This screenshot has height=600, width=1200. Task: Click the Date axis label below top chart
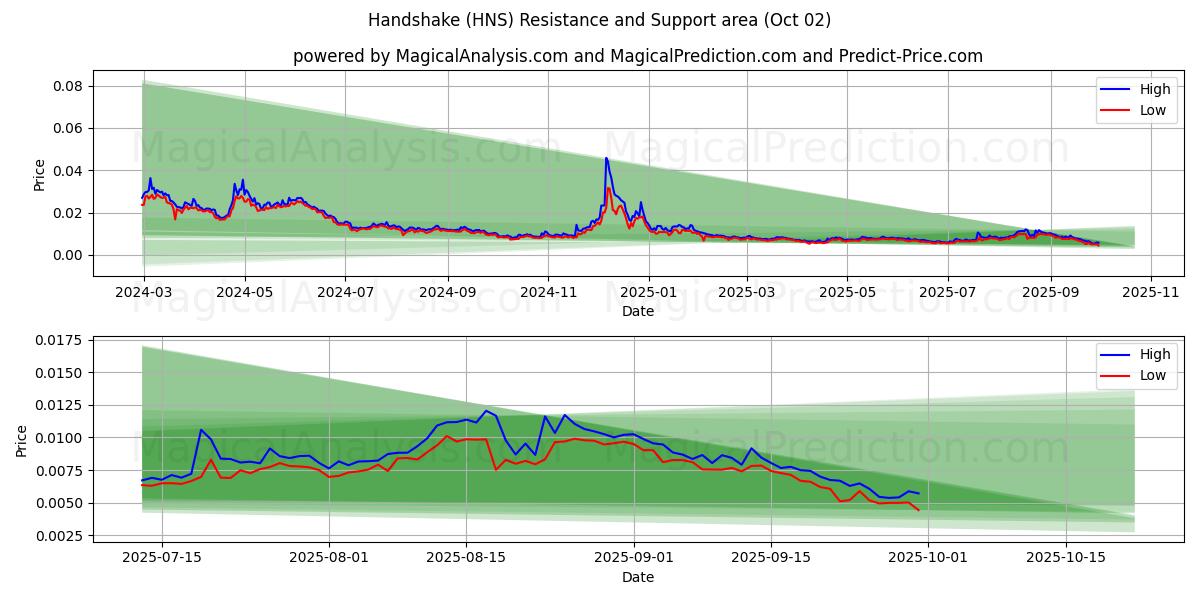tap(637, 311)
